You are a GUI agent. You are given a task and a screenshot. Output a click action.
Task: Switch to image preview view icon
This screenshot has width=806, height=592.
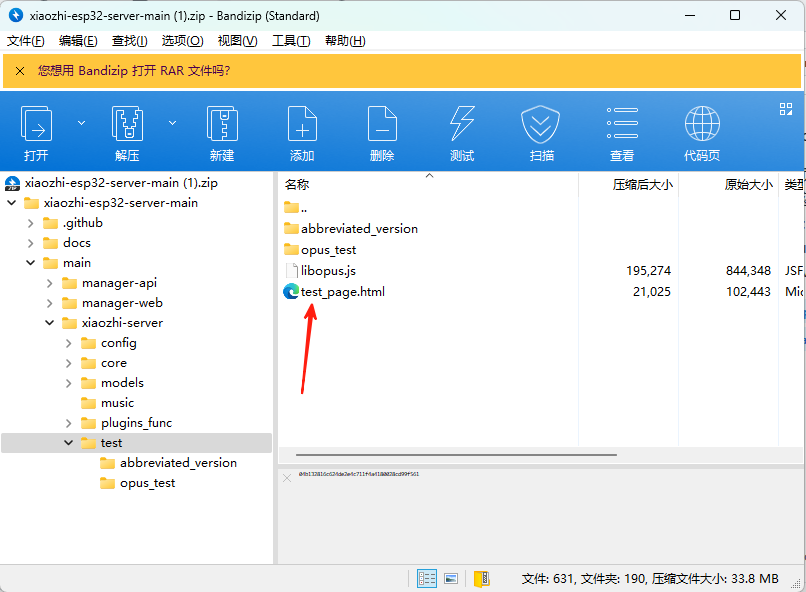point(451,579)
